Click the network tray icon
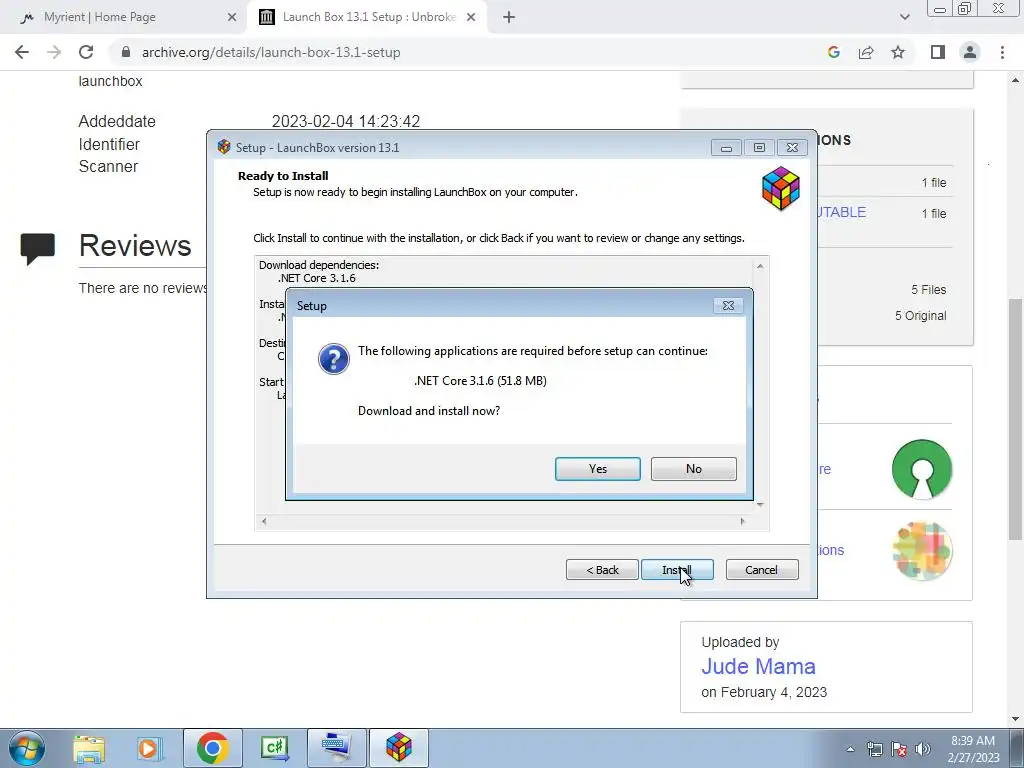Image resolution: width=1024 pixels, height=768 pixels. tap(874, 749)
